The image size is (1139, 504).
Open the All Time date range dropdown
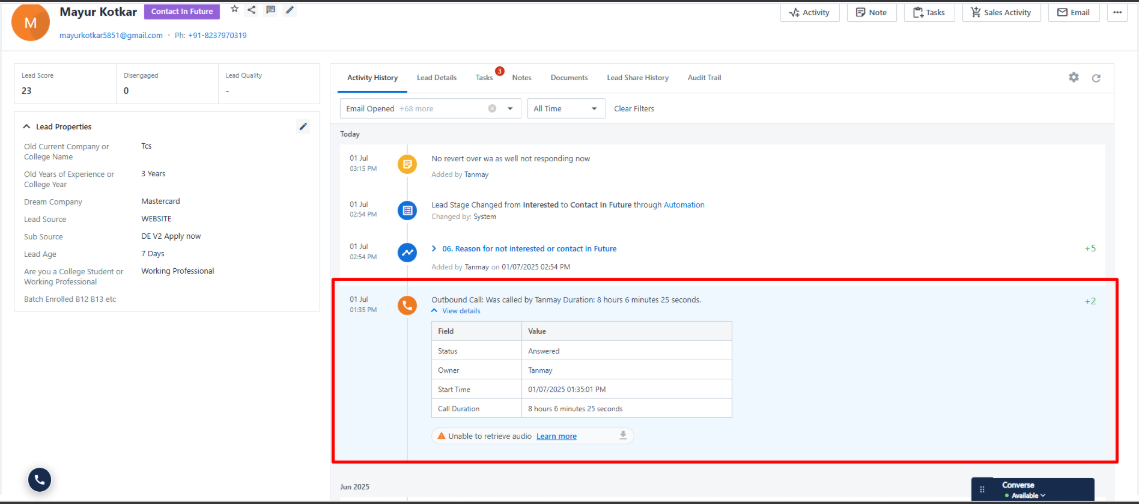click(x=567, y=108)
